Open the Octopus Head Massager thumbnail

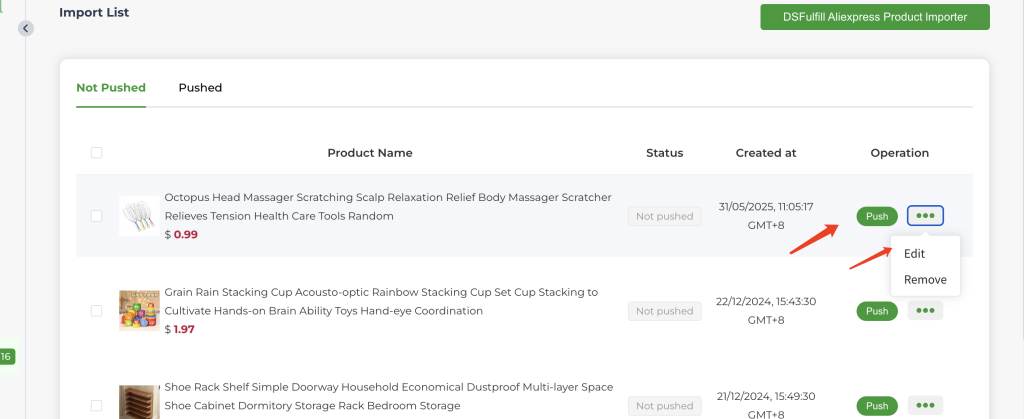click(x=137, y=216)
